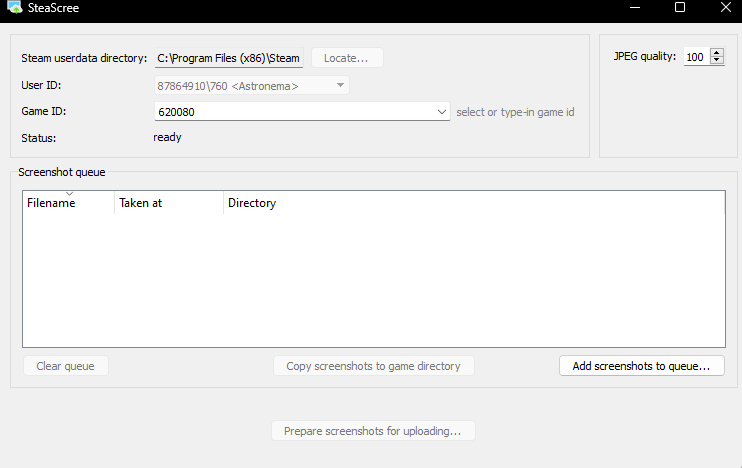
Task: Focus the Steam userdata directory field
Action: pos(228,58)
